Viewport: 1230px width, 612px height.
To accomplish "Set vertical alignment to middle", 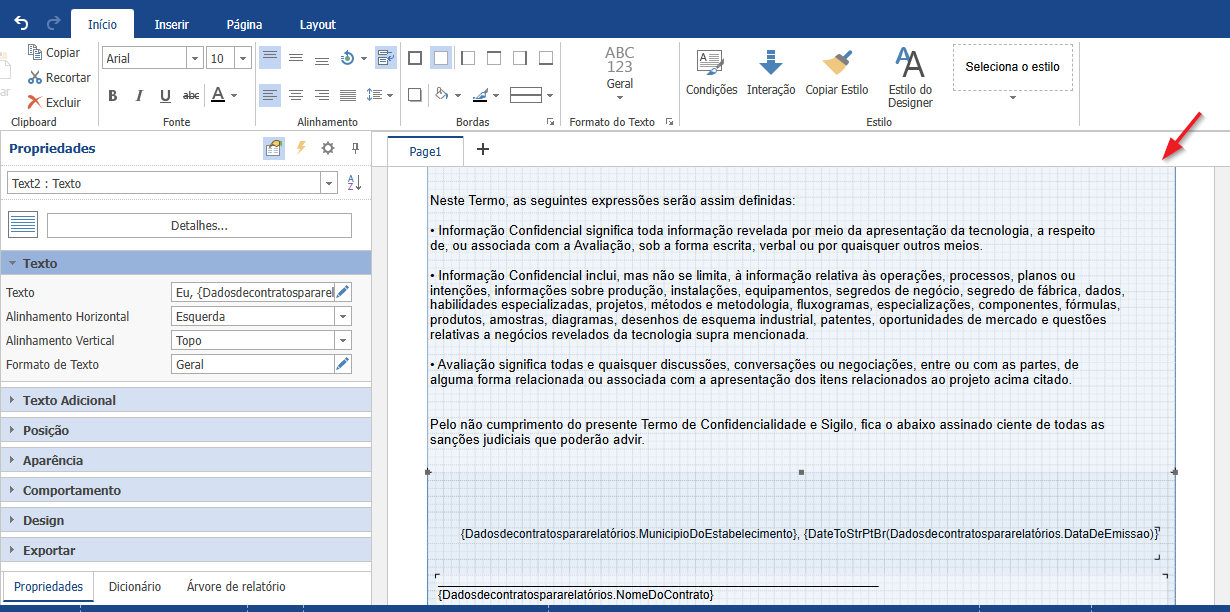I will click(296, 58).
